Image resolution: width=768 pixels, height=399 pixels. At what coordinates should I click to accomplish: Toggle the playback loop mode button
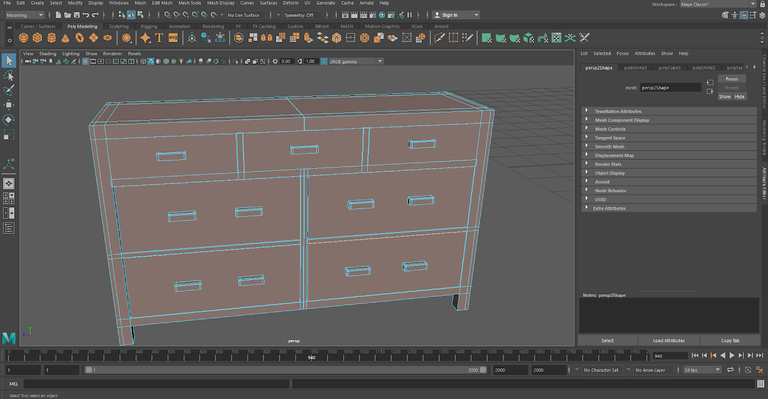click(x=730, y=370)
